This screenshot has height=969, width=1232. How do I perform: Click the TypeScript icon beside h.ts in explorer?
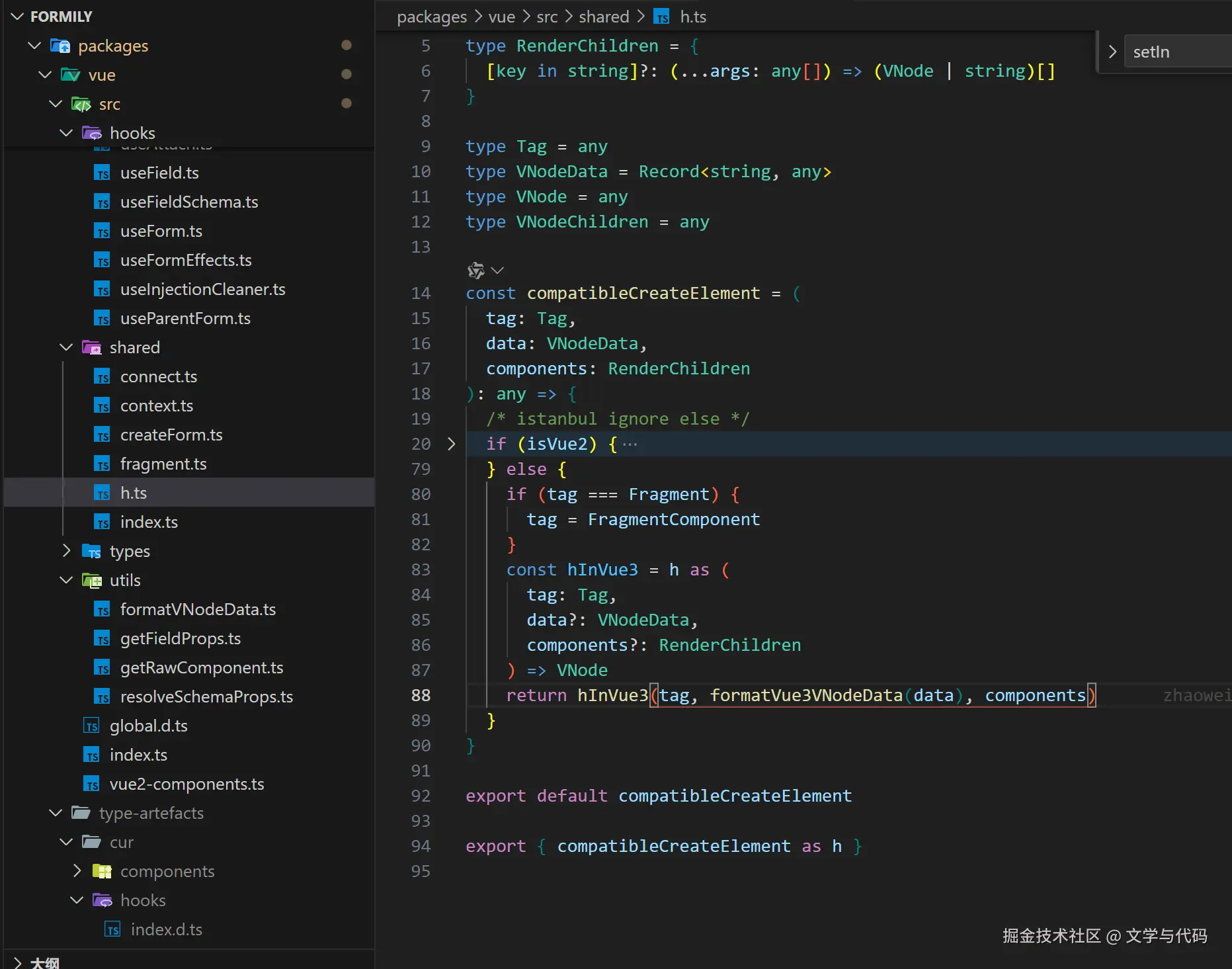click(103, 493)
